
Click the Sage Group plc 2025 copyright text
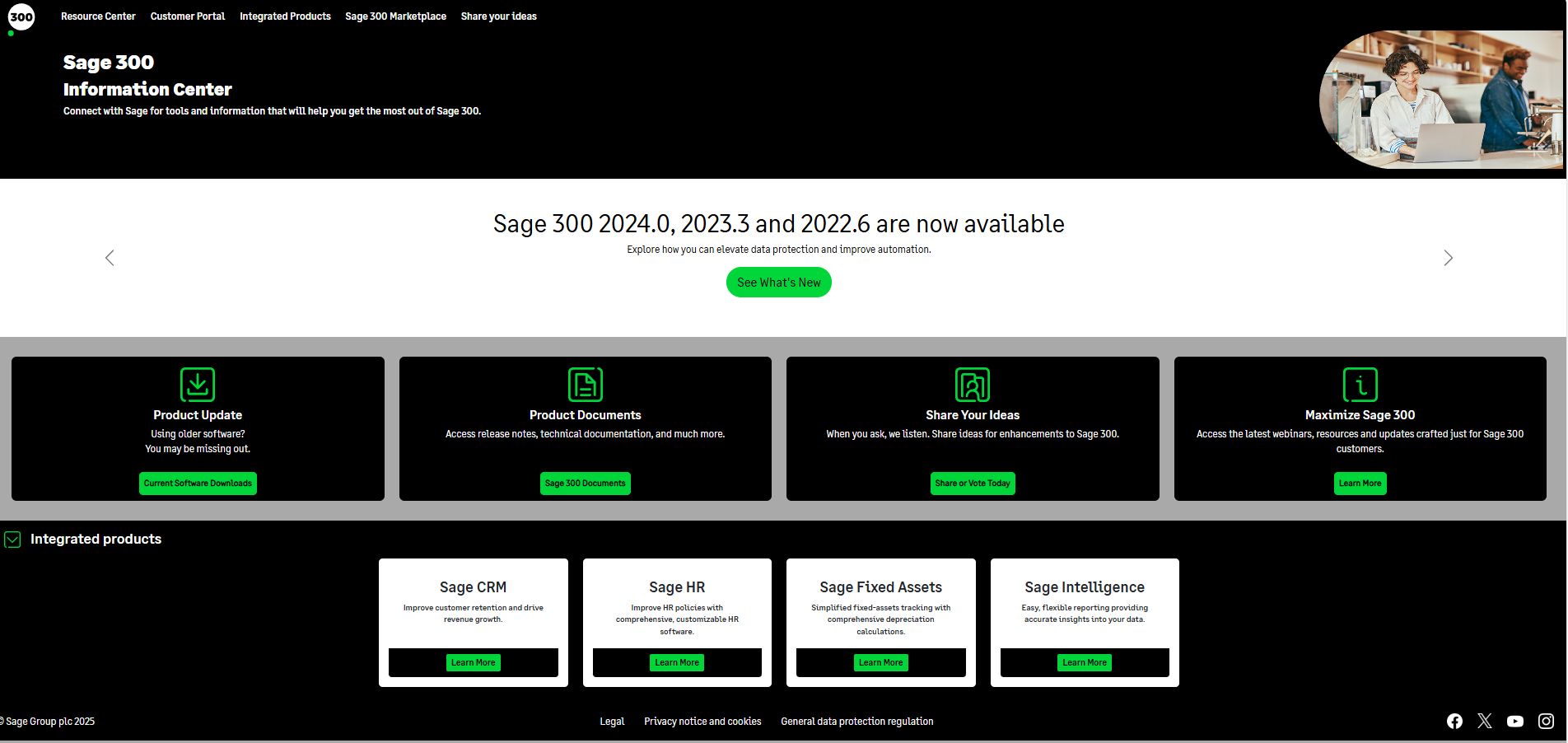click(48, 722)
